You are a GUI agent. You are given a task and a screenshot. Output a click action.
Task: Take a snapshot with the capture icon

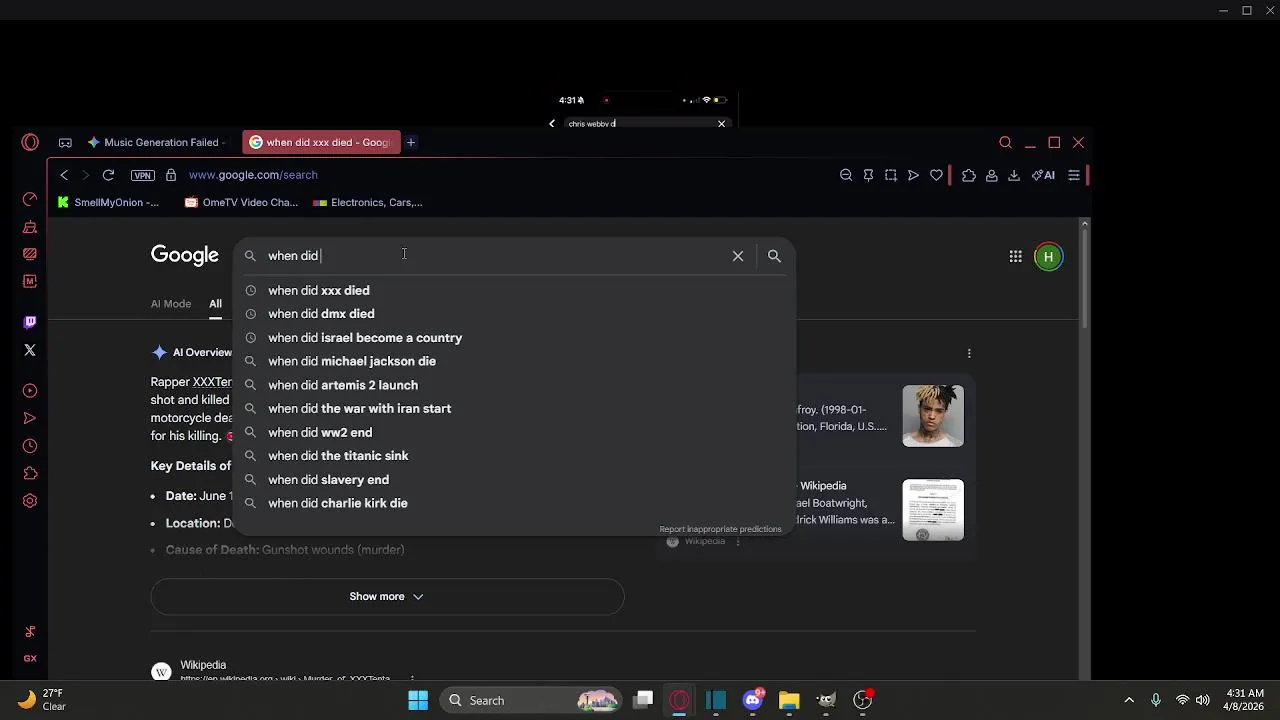[891, 175]
